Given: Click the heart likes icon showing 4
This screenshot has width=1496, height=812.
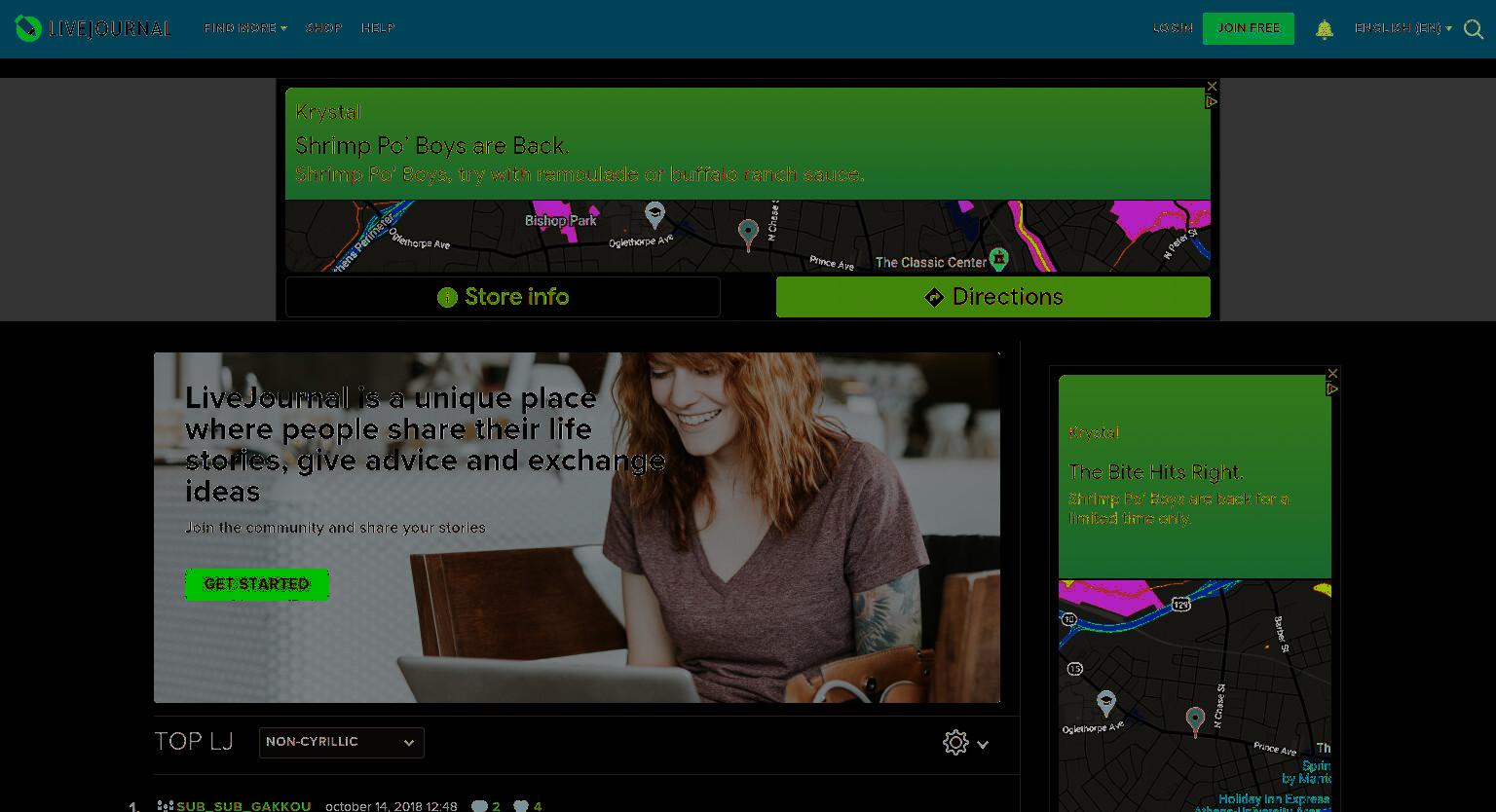Looking at the screenshot, I should coord(521,806).
